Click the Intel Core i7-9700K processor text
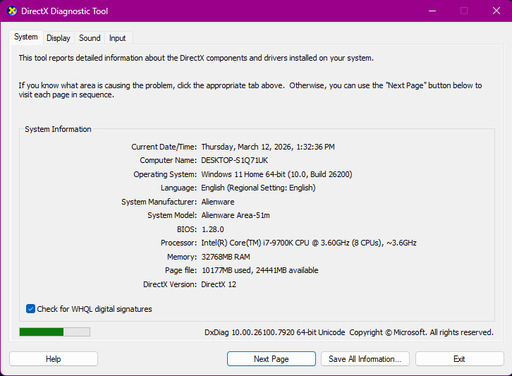Screen dimensions: 512x376 point(309,243)
